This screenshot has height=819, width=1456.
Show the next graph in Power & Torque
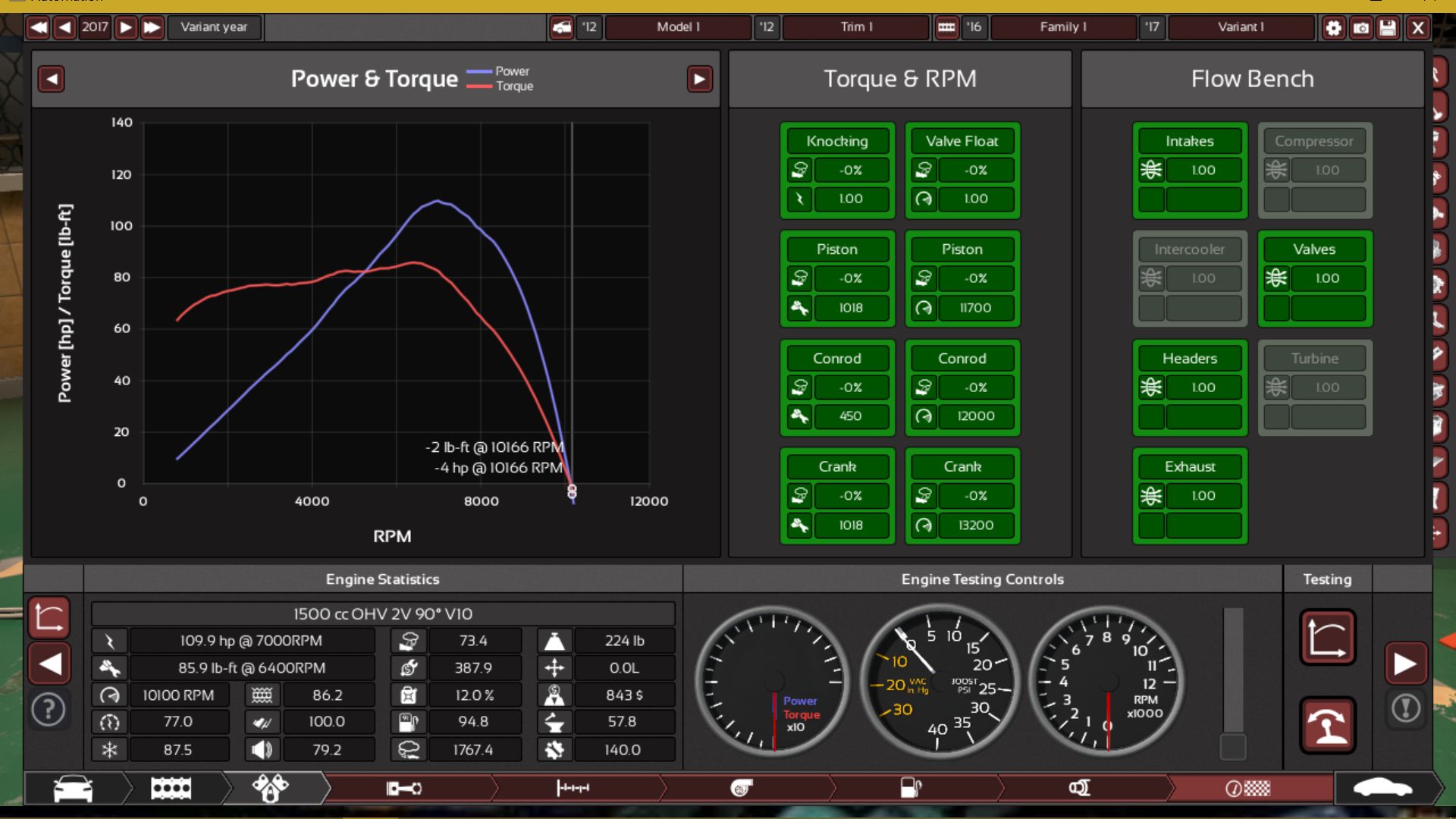699,79
